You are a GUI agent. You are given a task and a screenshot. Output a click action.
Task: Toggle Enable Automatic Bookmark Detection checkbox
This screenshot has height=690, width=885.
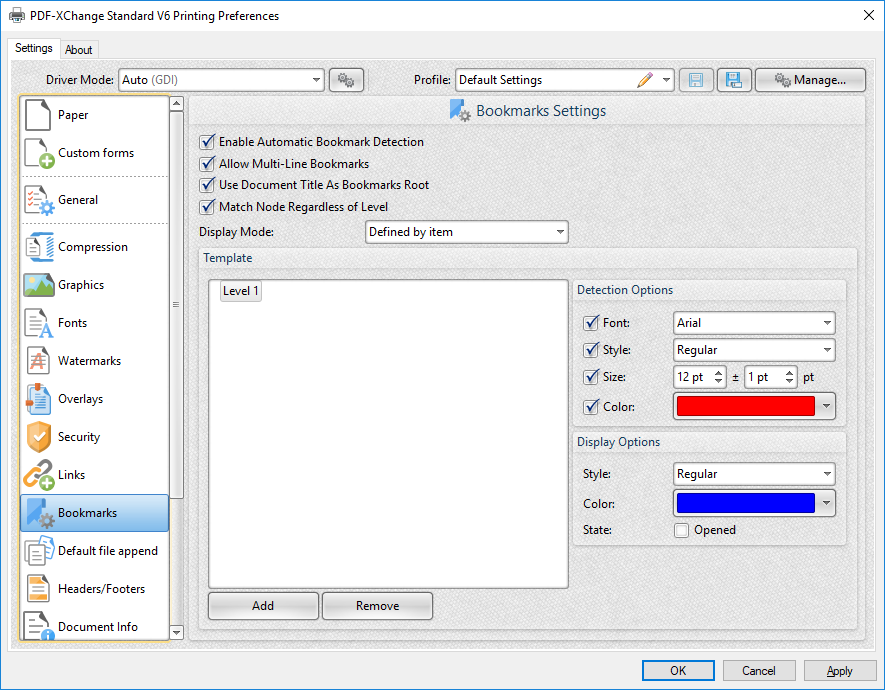207,142
